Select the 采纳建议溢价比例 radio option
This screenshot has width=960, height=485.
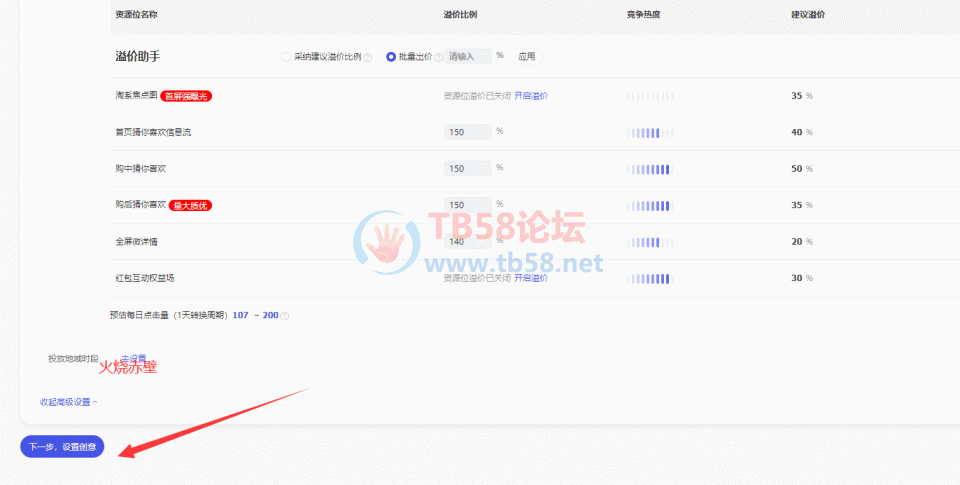pyautogui.click(x=286, y=57)
